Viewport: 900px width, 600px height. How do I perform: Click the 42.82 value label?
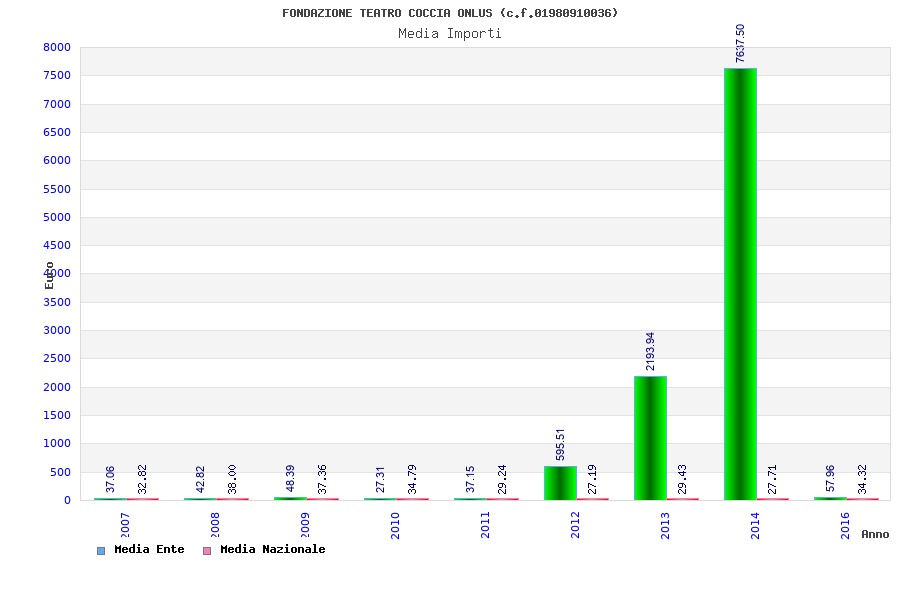200,479
